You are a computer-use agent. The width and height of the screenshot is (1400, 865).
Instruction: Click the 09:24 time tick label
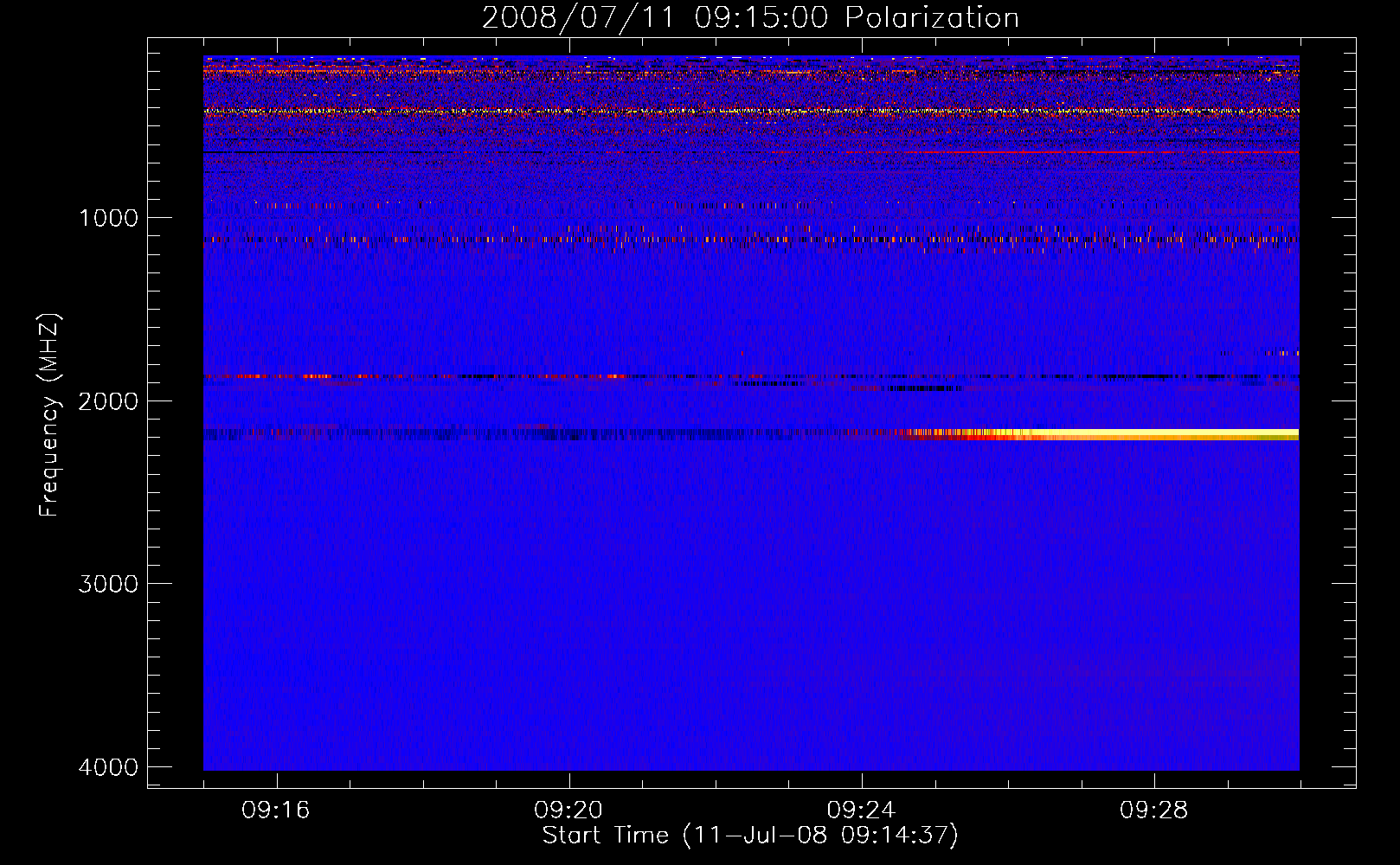point(862,811)
